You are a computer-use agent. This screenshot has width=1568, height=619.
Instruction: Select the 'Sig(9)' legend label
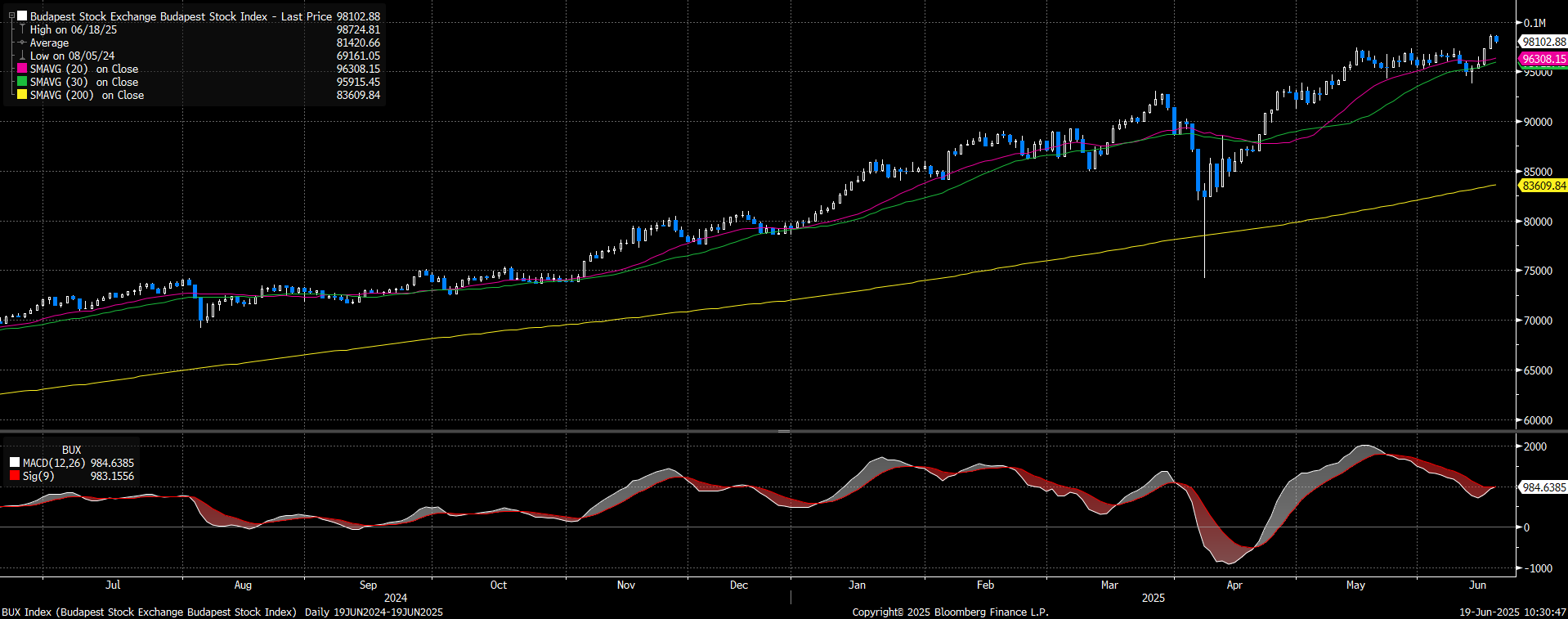(38, 476)
